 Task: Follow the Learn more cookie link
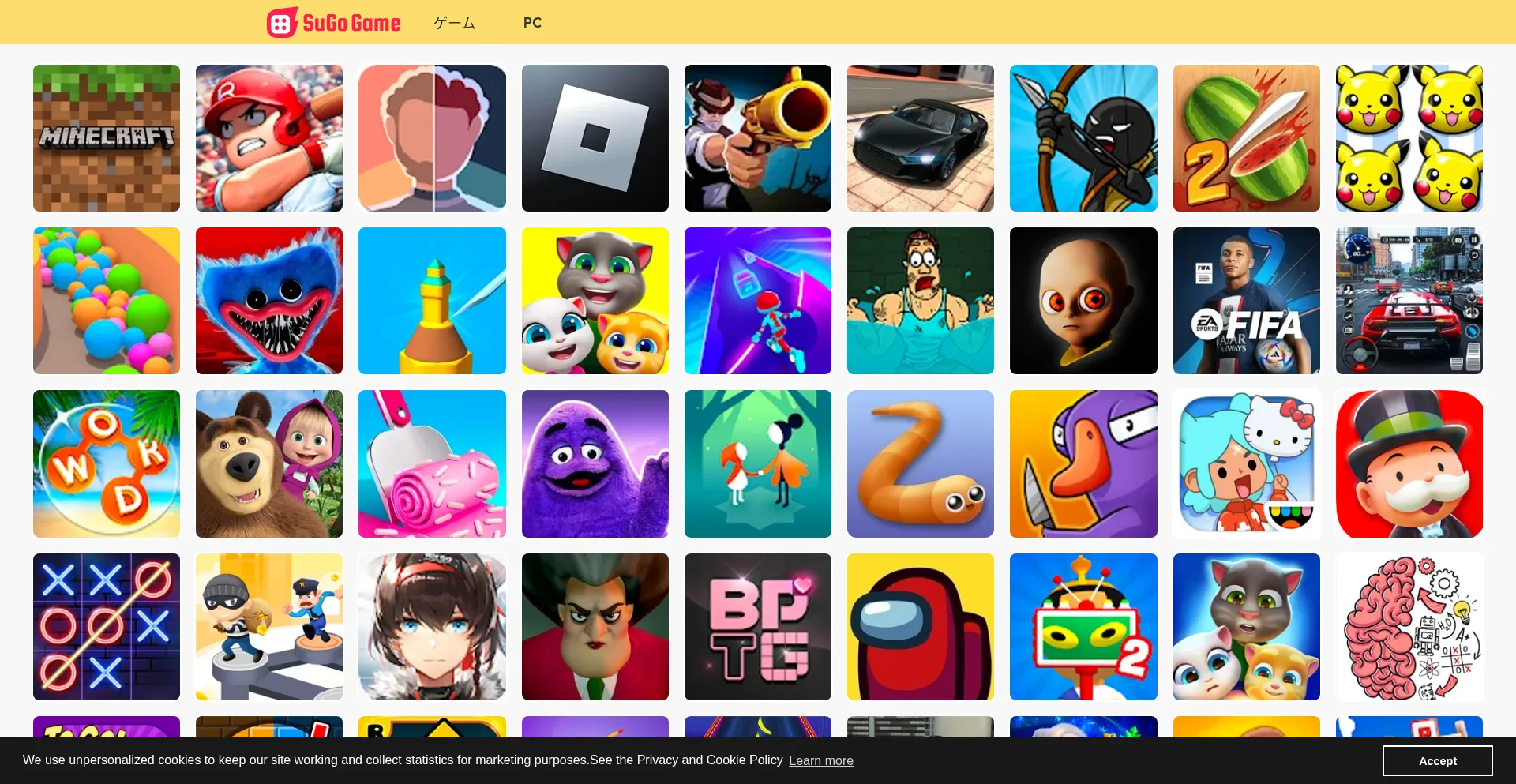pyautogui.click(x=821, y=760)
